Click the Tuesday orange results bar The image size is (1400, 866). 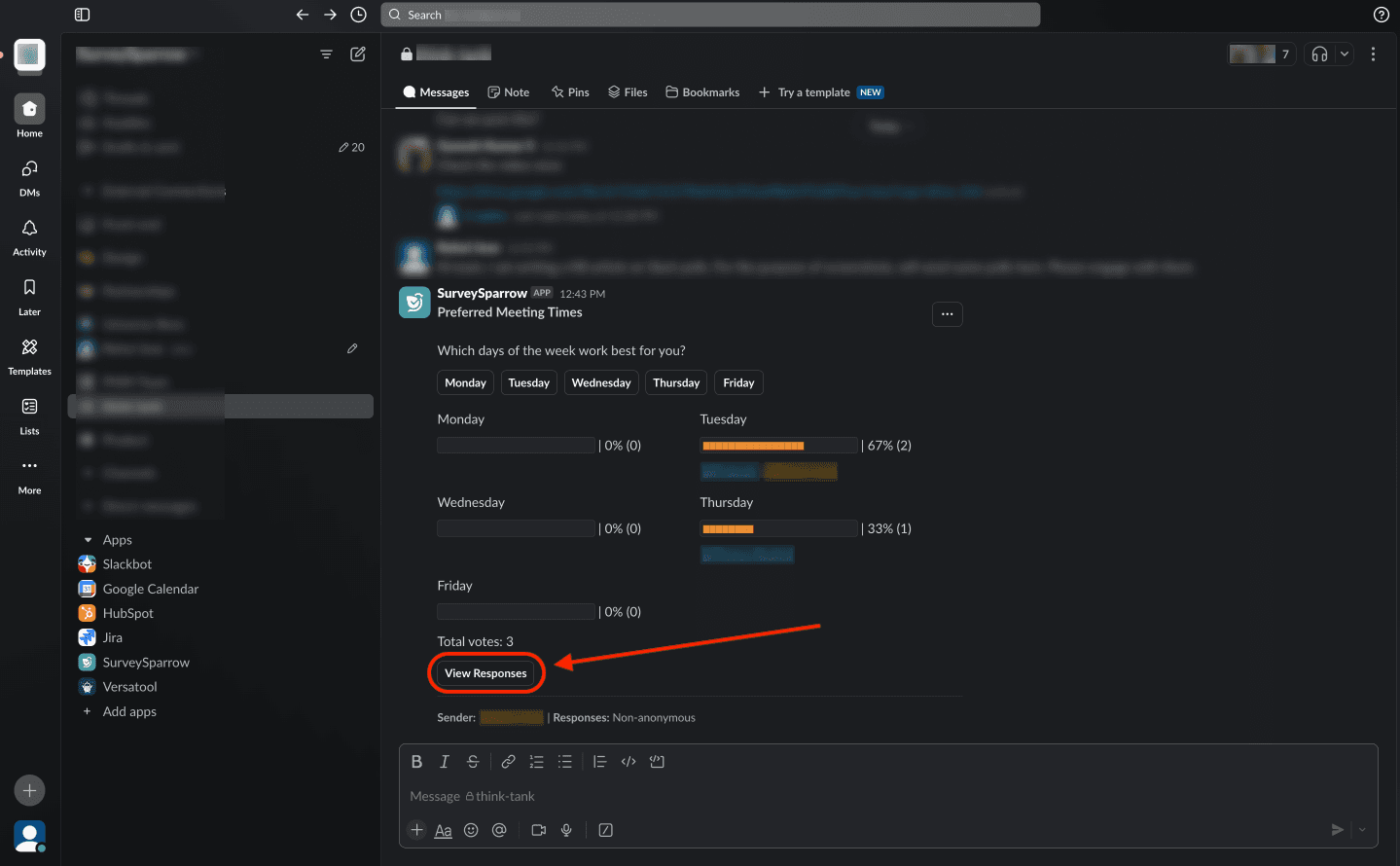[x=753, y=446]
